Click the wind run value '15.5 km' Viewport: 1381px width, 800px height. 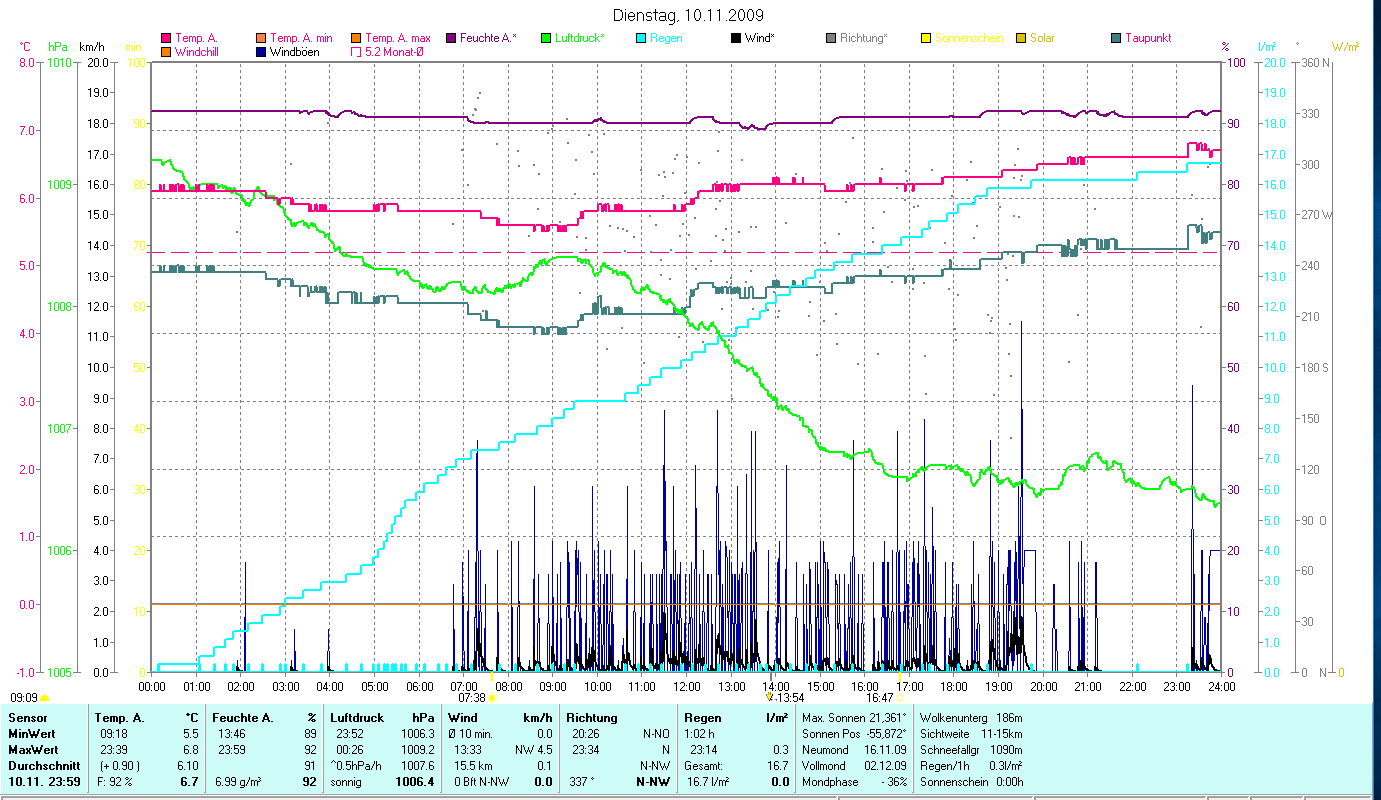[x=473, y=766]
